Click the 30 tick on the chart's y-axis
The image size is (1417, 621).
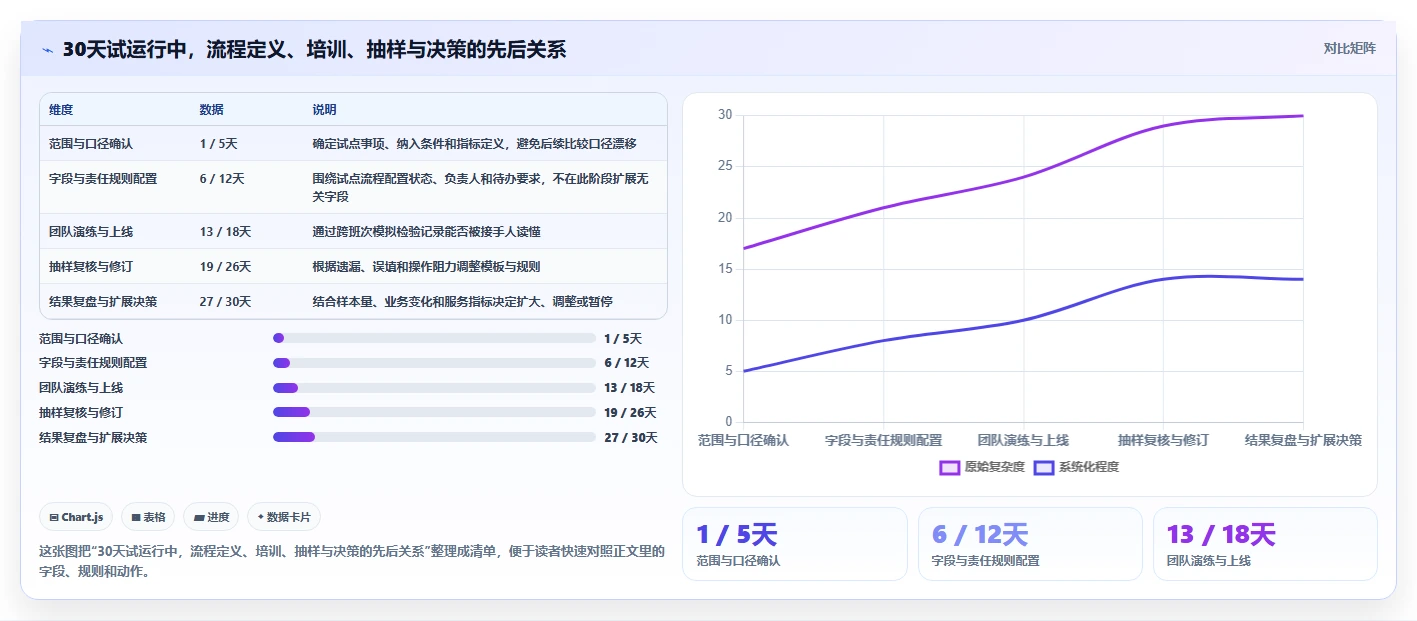[725, 115]
